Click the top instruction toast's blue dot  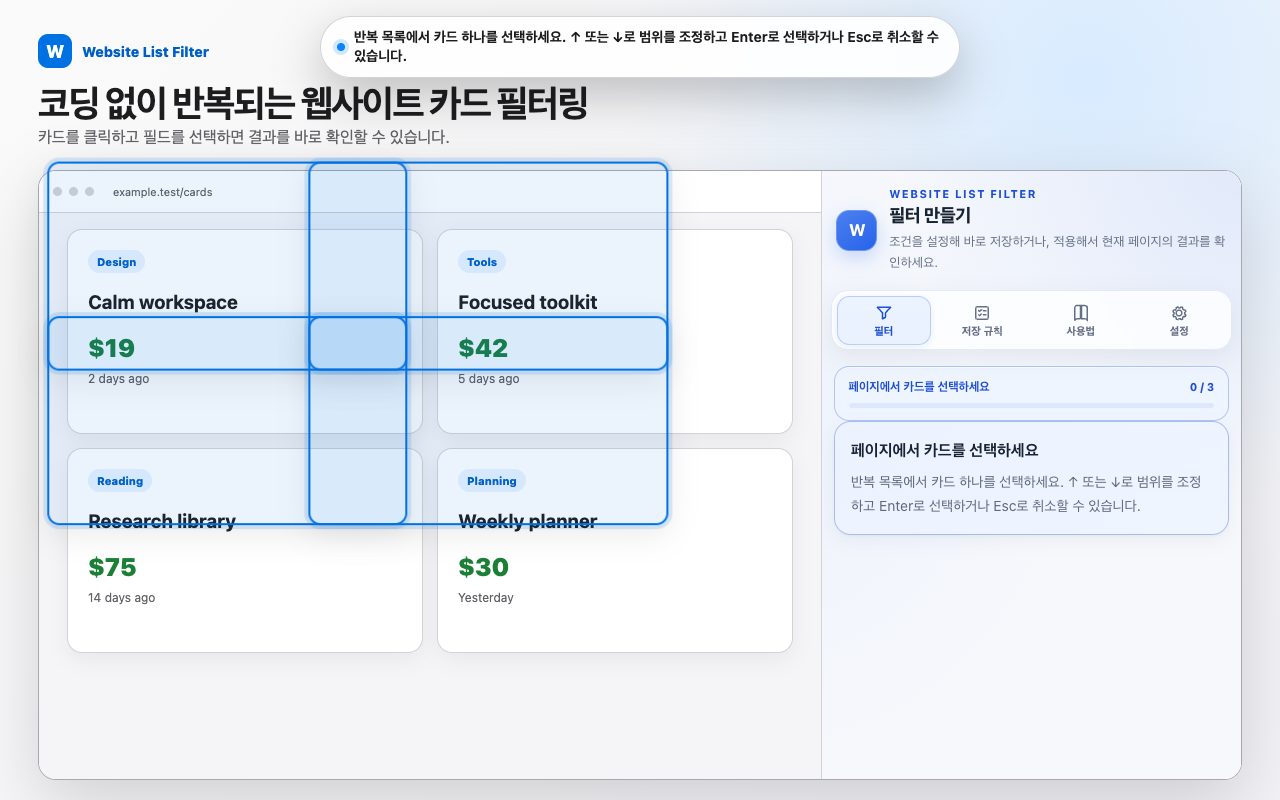coord(341,47)
